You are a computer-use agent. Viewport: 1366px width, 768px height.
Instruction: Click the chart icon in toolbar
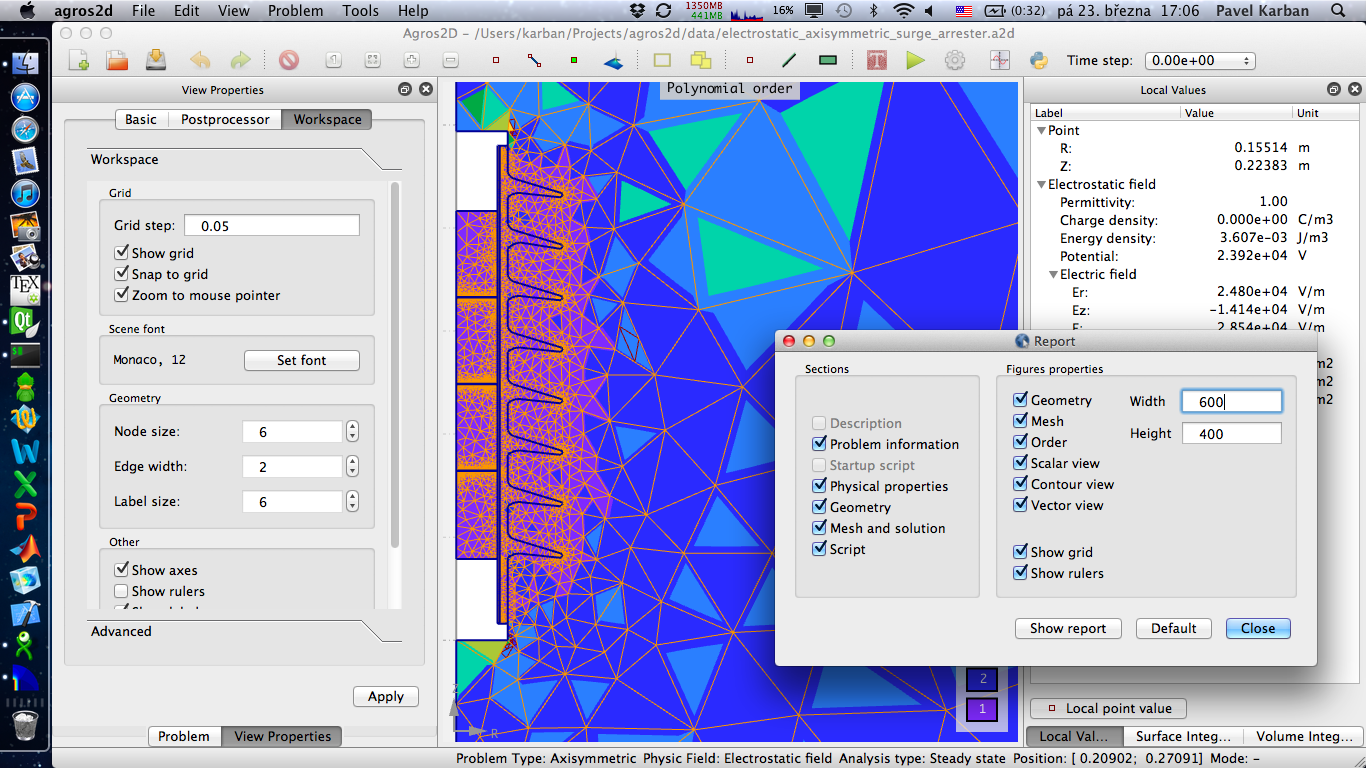(1000, 60)
